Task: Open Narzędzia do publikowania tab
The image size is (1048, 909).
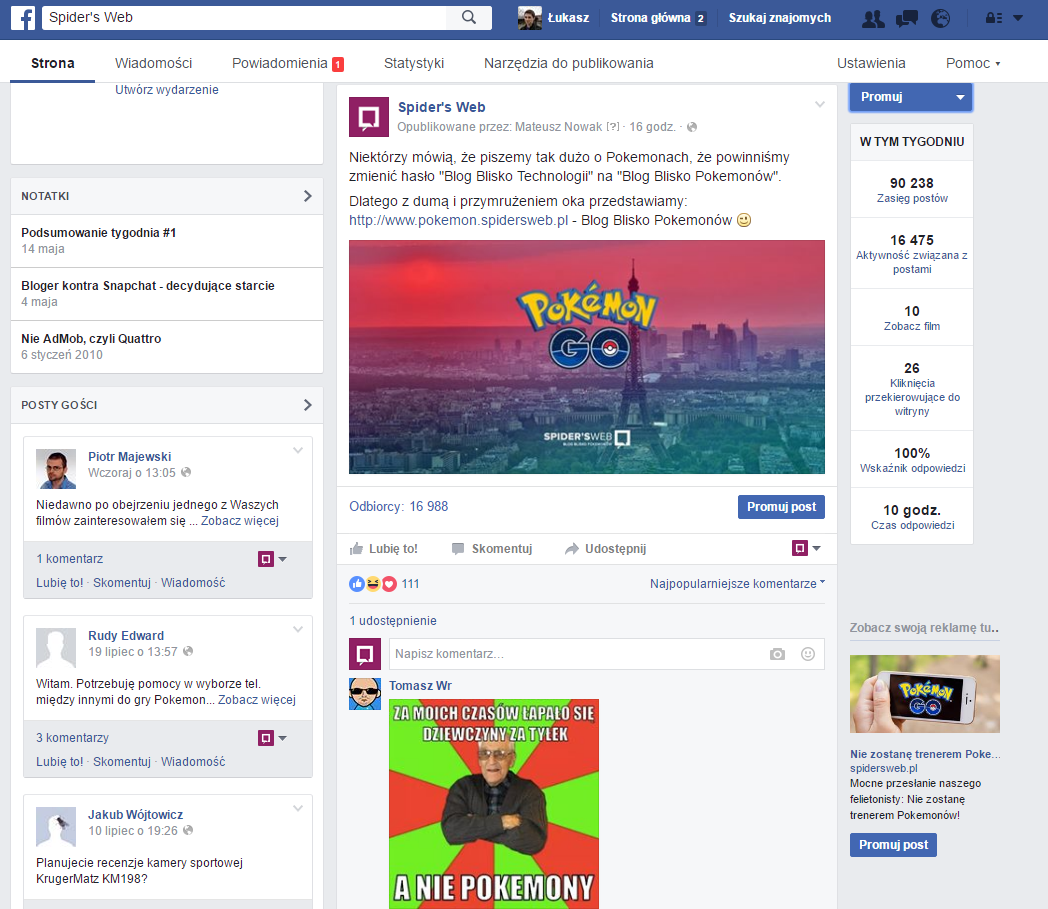Action: point(569,63)
